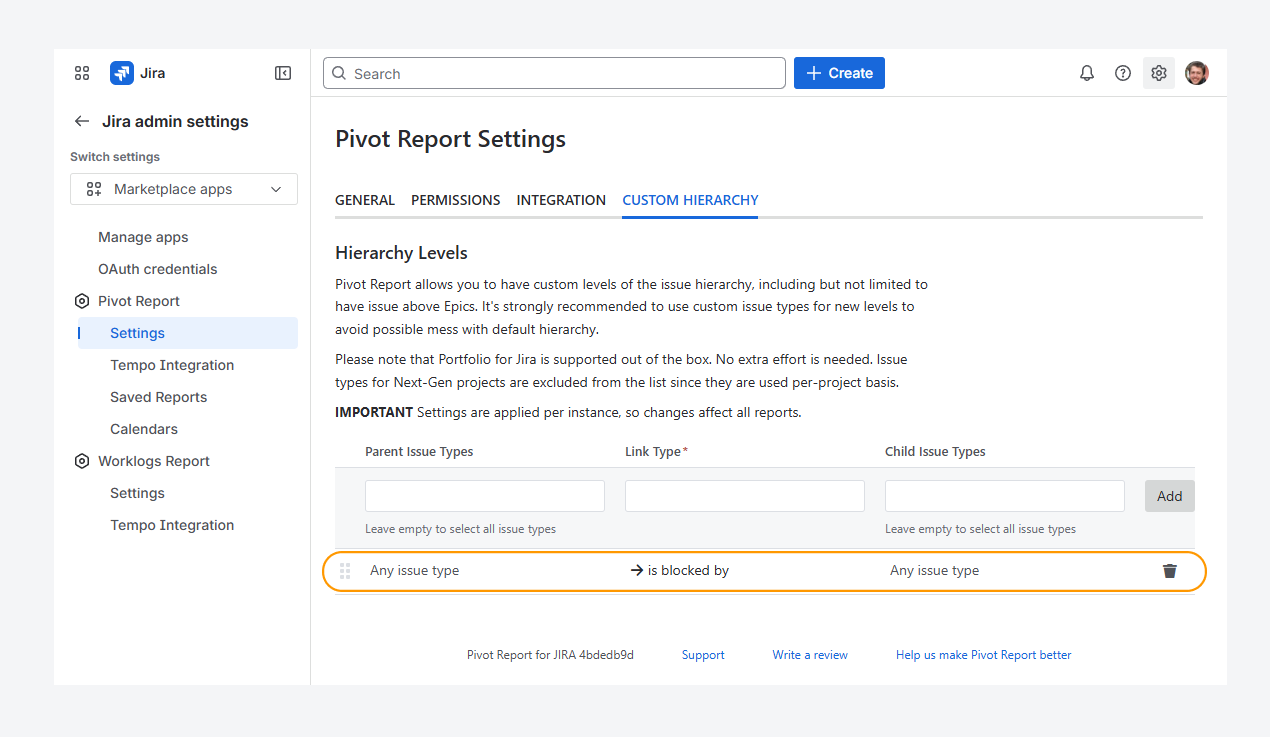Viewport: 1270px width, 737px height.
Task: Click the Jira logo
Action: [122, 73]
